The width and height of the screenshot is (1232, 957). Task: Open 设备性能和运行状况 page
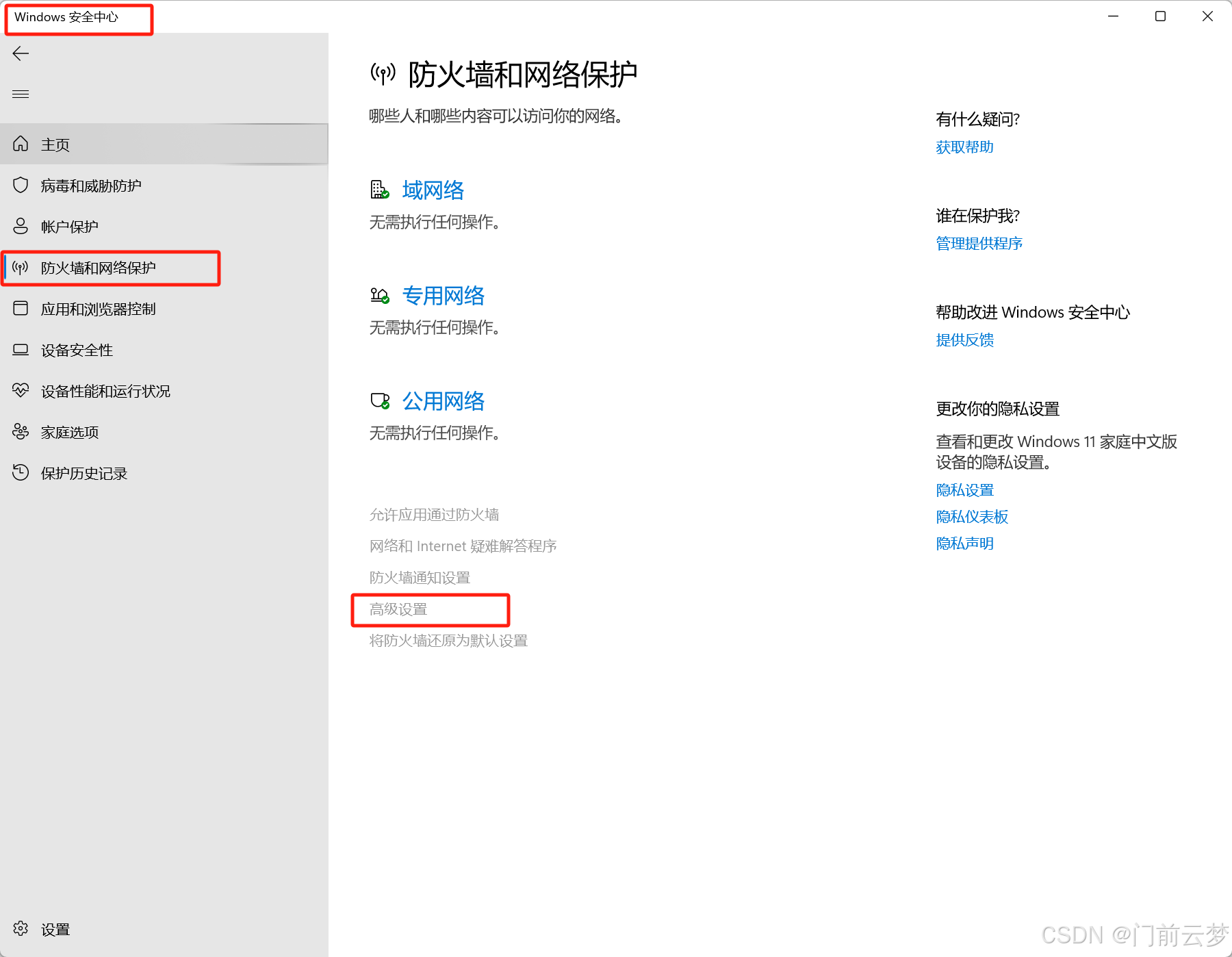(164, 391)
